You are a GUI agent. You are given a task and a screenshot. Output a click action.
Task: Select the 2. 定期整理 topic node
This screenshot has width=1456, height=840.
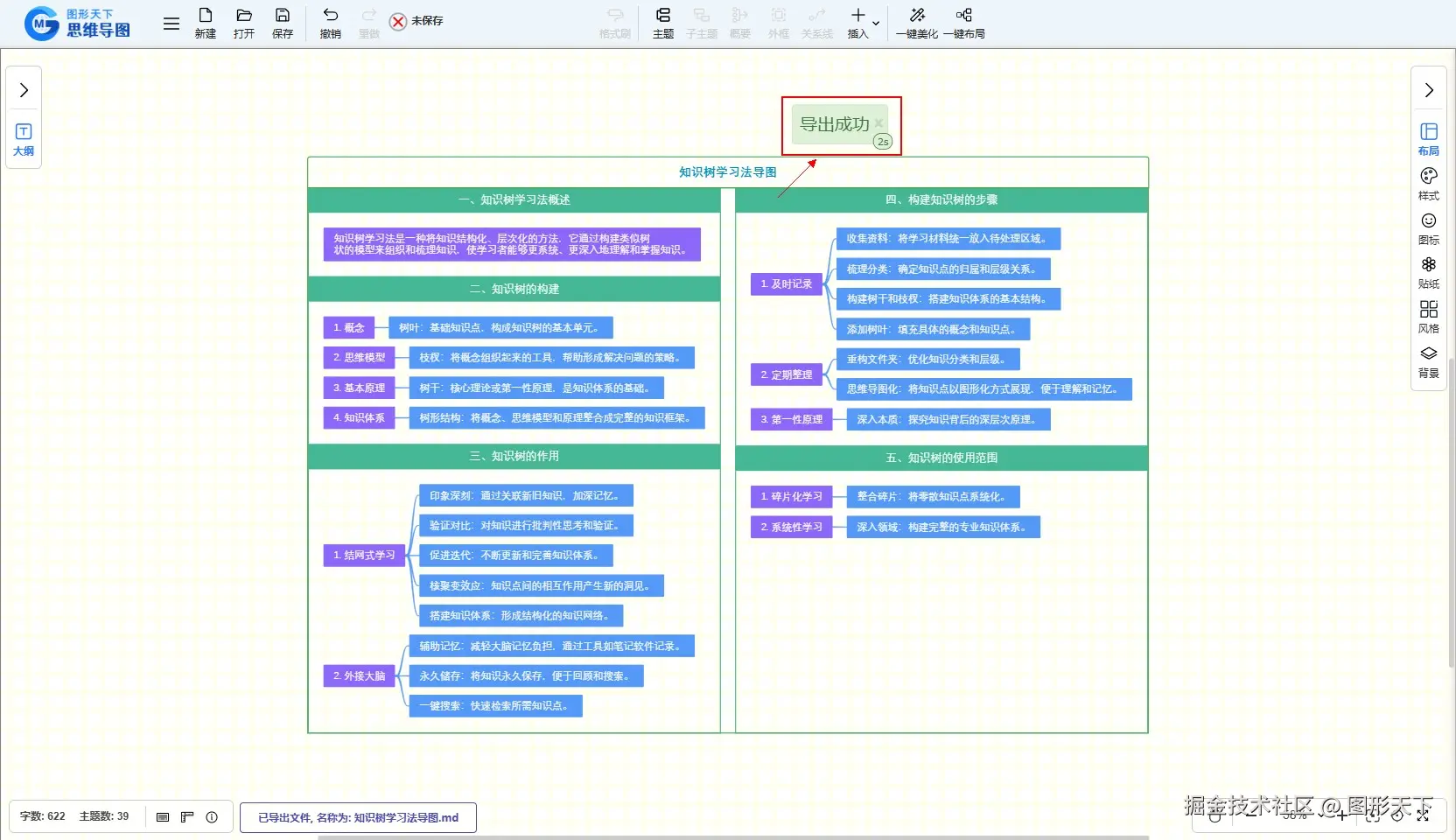(x=787, y=375)
